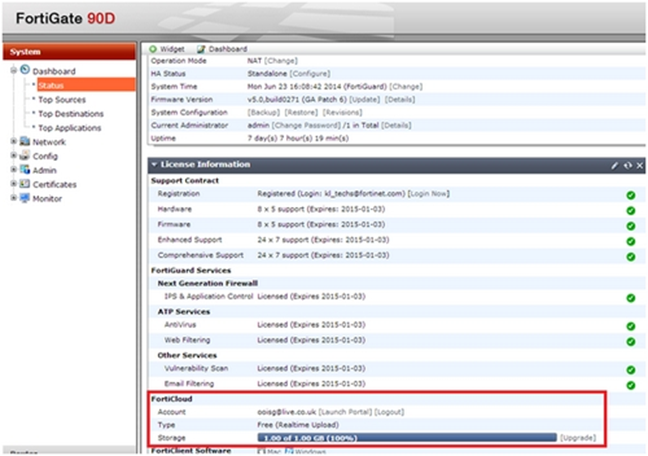Image resolution: width=648 pixels, height=456 pixels.
Task: Click Support Contract heading text
Action: pos(185,181)
